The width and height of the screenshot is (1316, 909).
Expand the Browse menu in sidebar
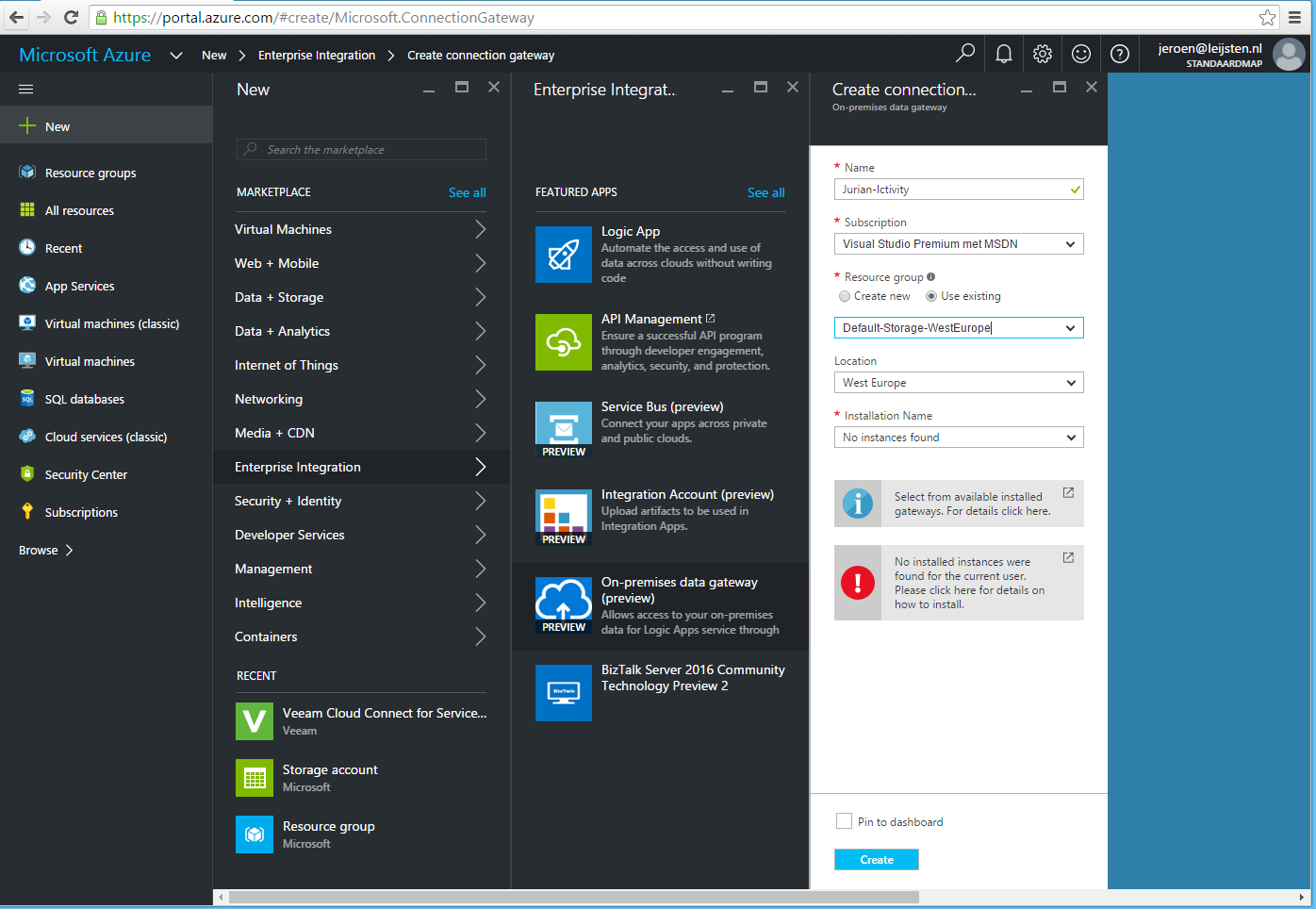click(46, 550)
